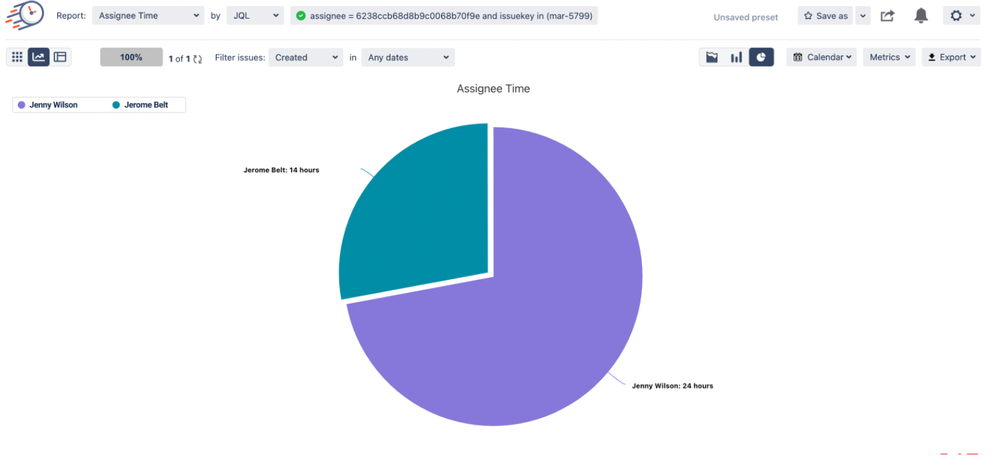Open the Created filter issues dropdown

306,57
